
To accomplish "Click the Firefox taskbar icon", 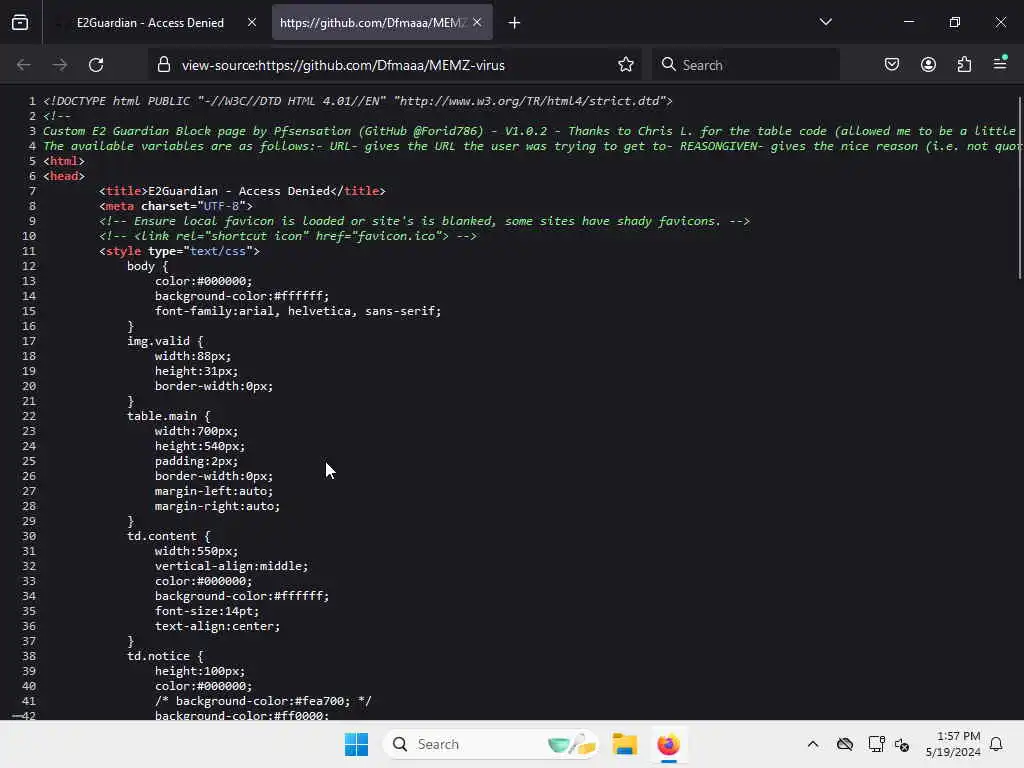I will pyautogui.click(x=668, y=744).
